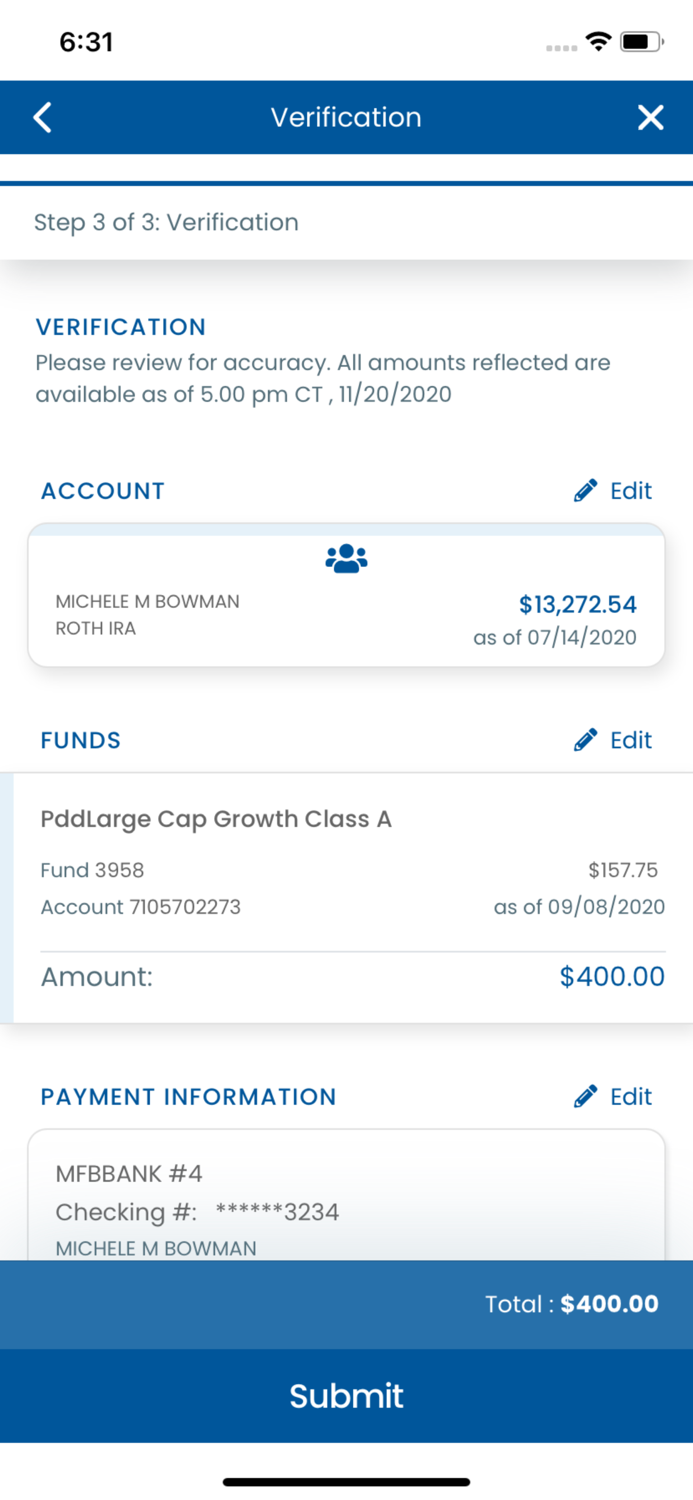Image resolution: width=693 pixels, height=1500 pixels.
Task: Tap the Total : $400.00 summary bar
Action: tap(346, 1304)
